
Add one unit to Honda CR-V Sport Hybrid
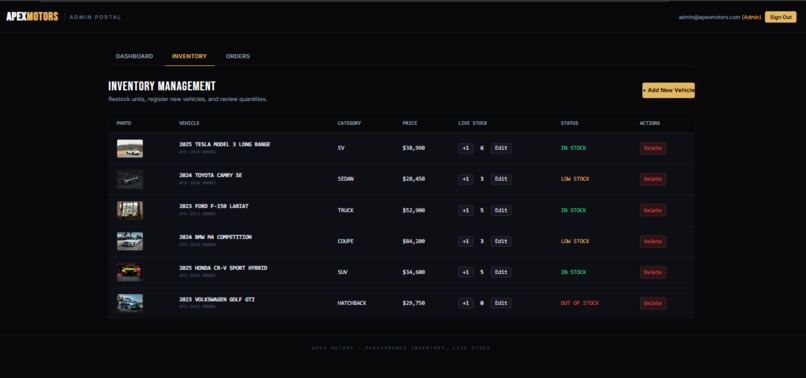tap(465, 272)
